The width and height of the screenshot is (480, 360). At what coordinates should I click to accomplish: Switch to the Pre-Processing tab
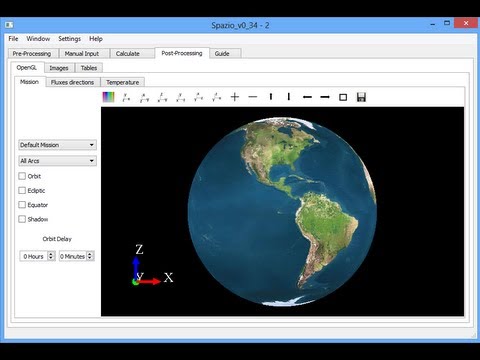(x=32, y=53)
